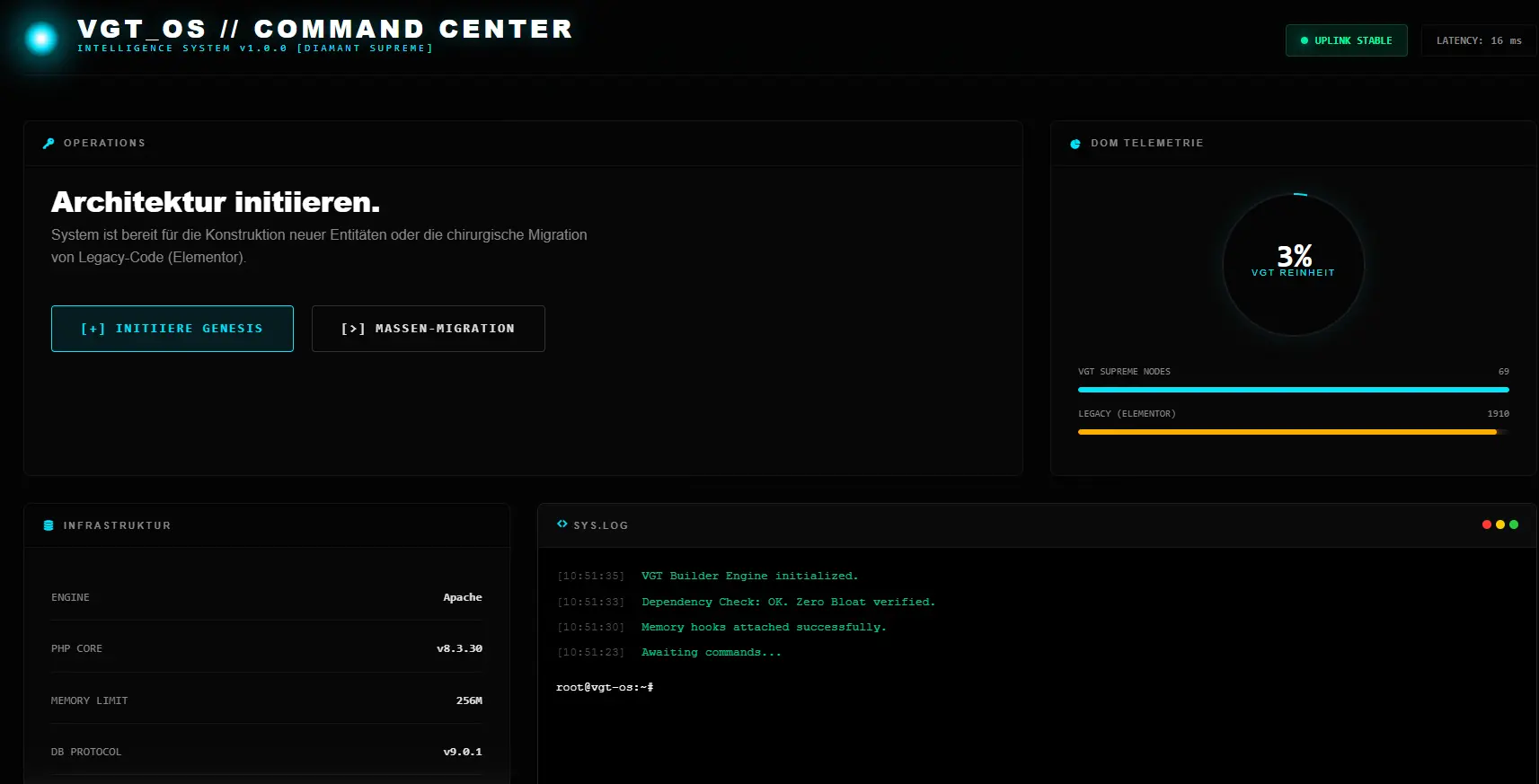The image size is (1539, 784).
Task: Click the SYS.LOG panel label
Action: point(601,525)
